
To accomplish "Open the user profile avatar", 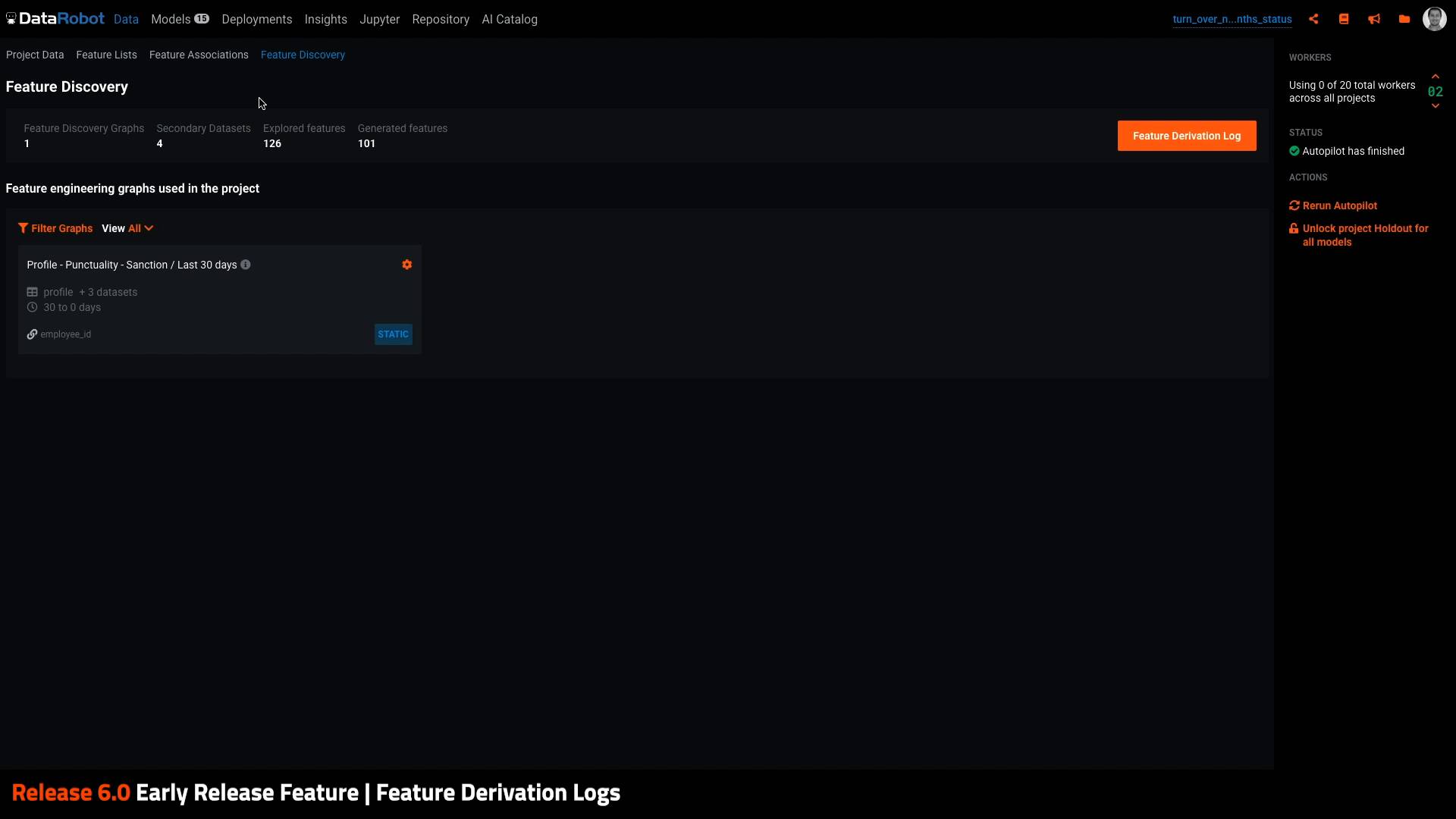I will 1434,19.
